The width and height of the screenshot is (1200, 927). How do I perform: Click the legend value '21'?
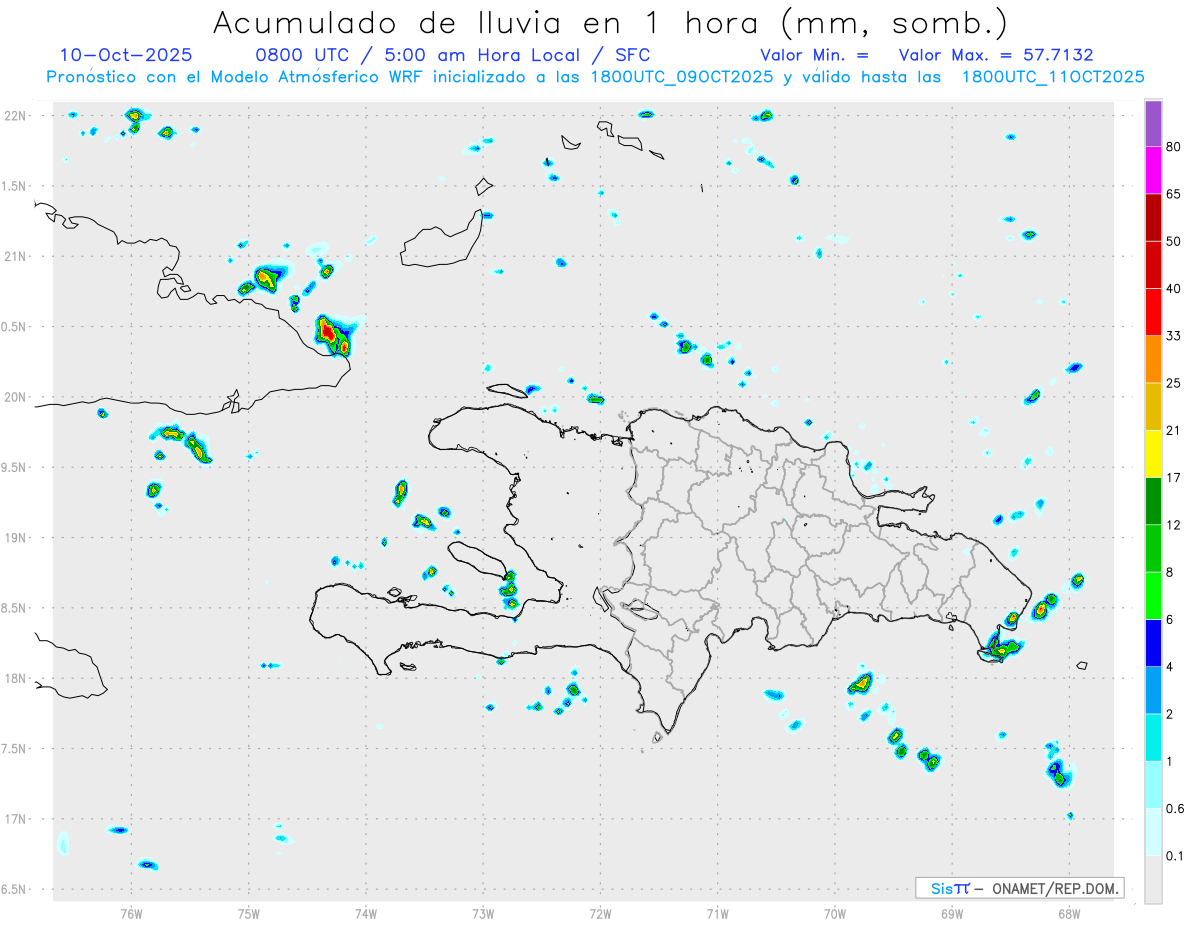tap(1174, 431)
